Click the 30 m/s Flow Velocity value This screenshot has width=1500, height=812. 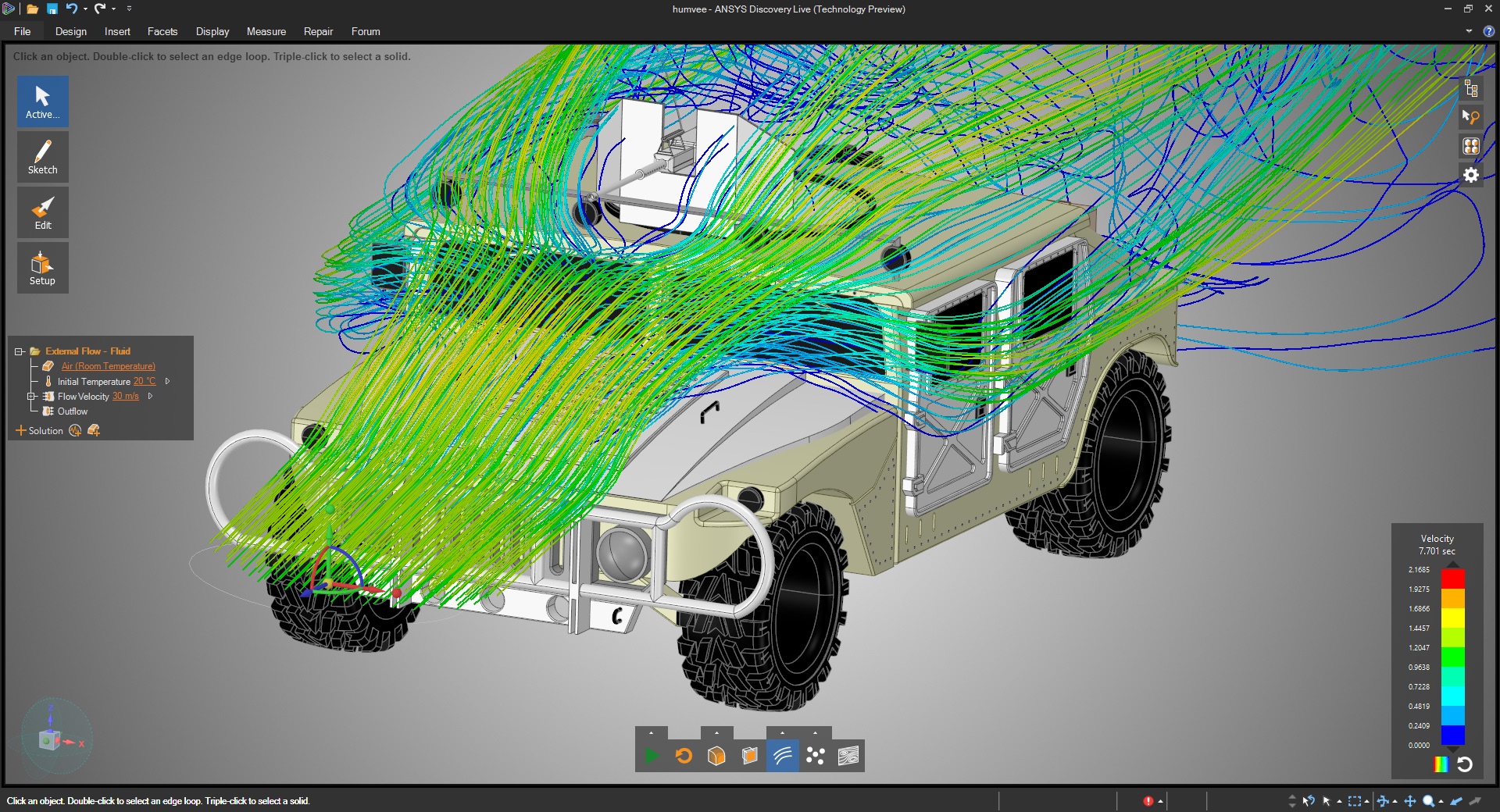point(125,397)
